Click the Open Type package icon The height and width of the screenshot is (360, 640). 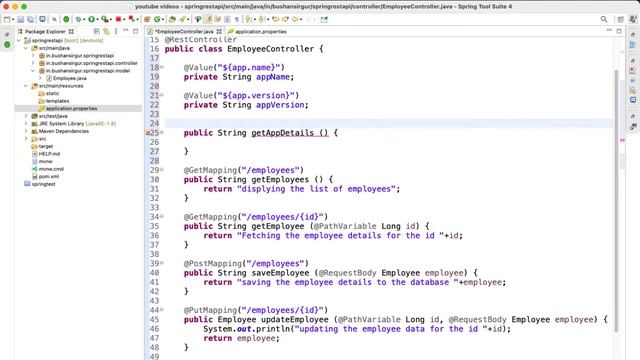(x=147, y=19)
